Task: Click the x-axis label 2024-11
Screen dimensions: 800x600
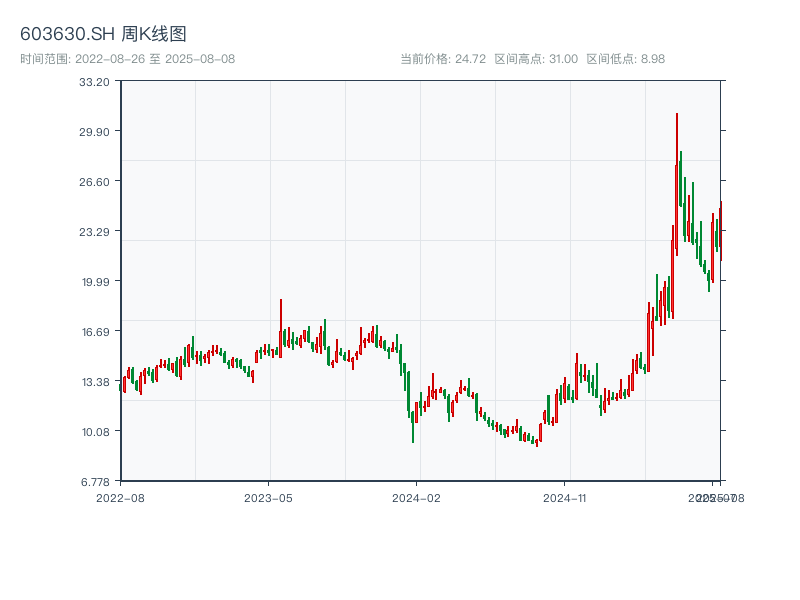Action: 564,498
